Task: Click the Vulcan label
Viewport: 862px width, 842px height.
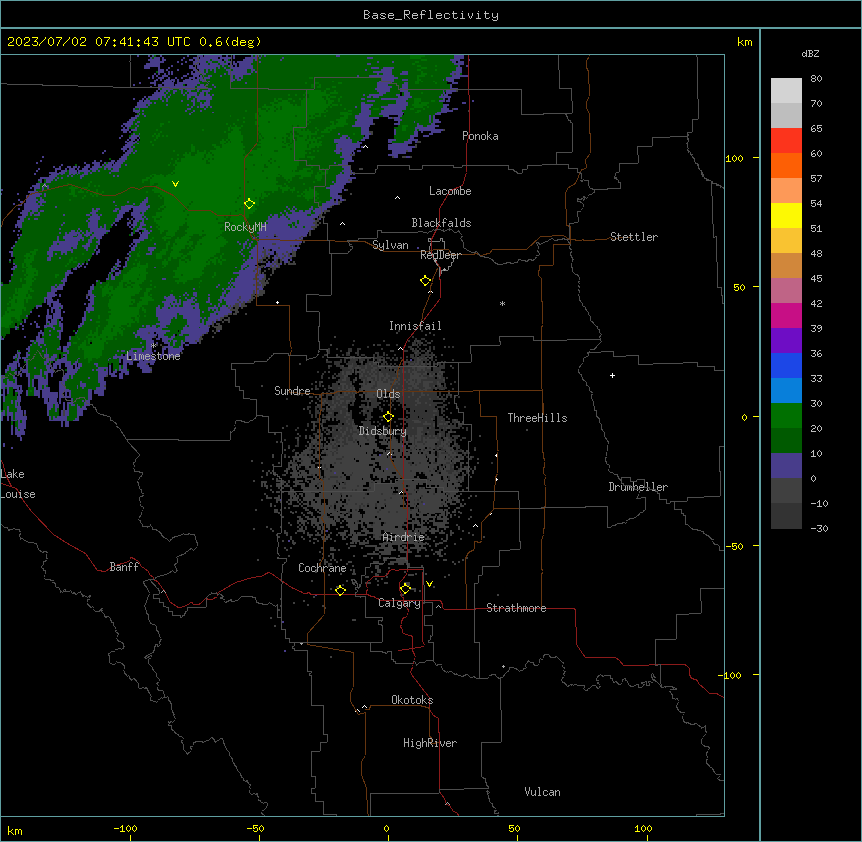Action: 542,792
